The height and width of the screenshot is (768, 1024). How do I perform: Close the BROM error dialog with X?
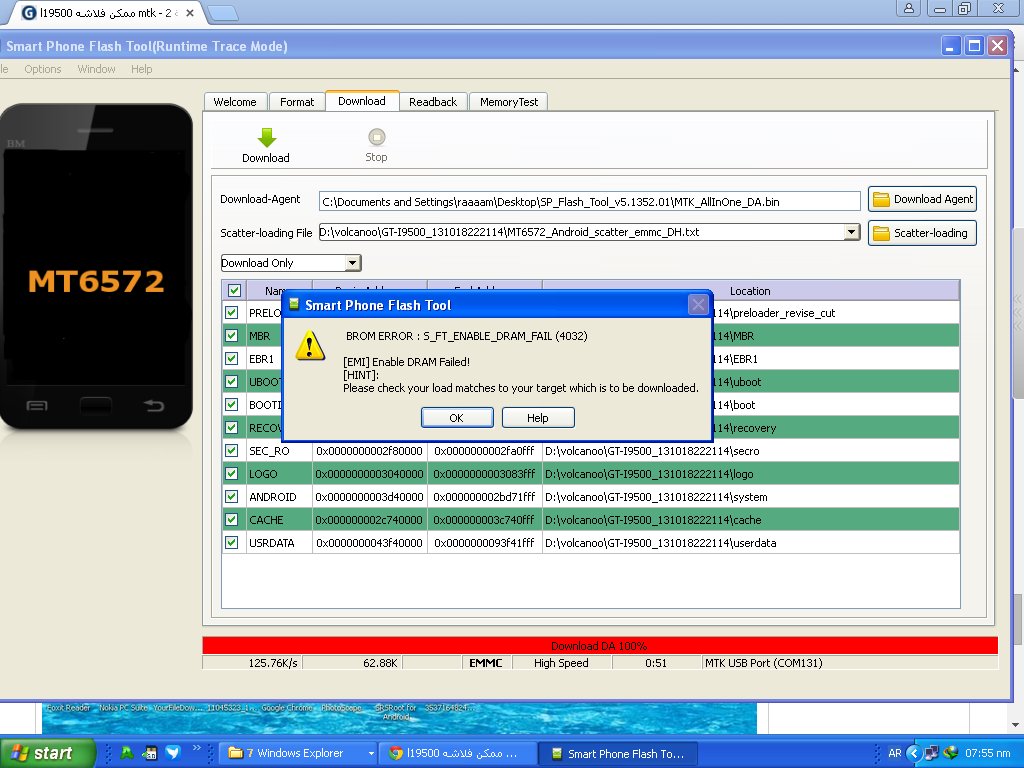pyautogui.click(x=698, y=304)
